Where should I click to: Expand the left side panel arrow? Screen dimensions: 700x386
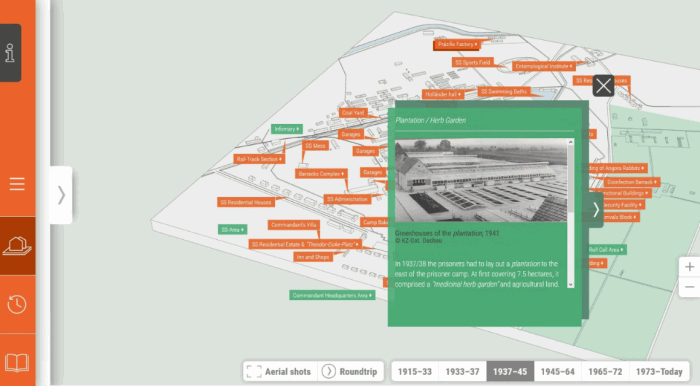(x=61, y=195)
